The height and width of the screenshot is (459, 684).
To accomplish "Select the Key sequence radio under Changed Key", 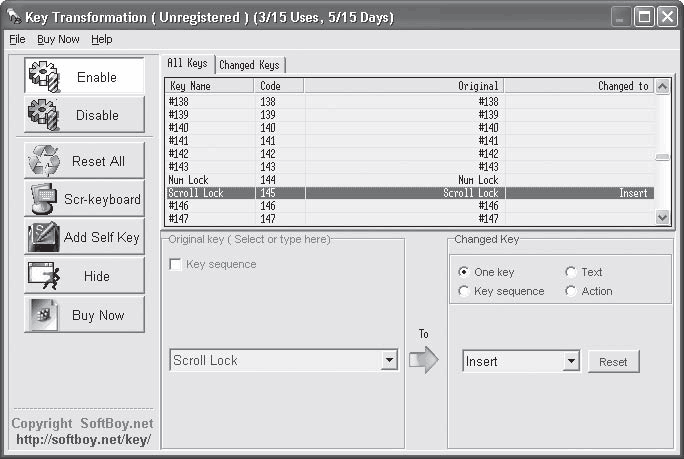I will [464, 291].
